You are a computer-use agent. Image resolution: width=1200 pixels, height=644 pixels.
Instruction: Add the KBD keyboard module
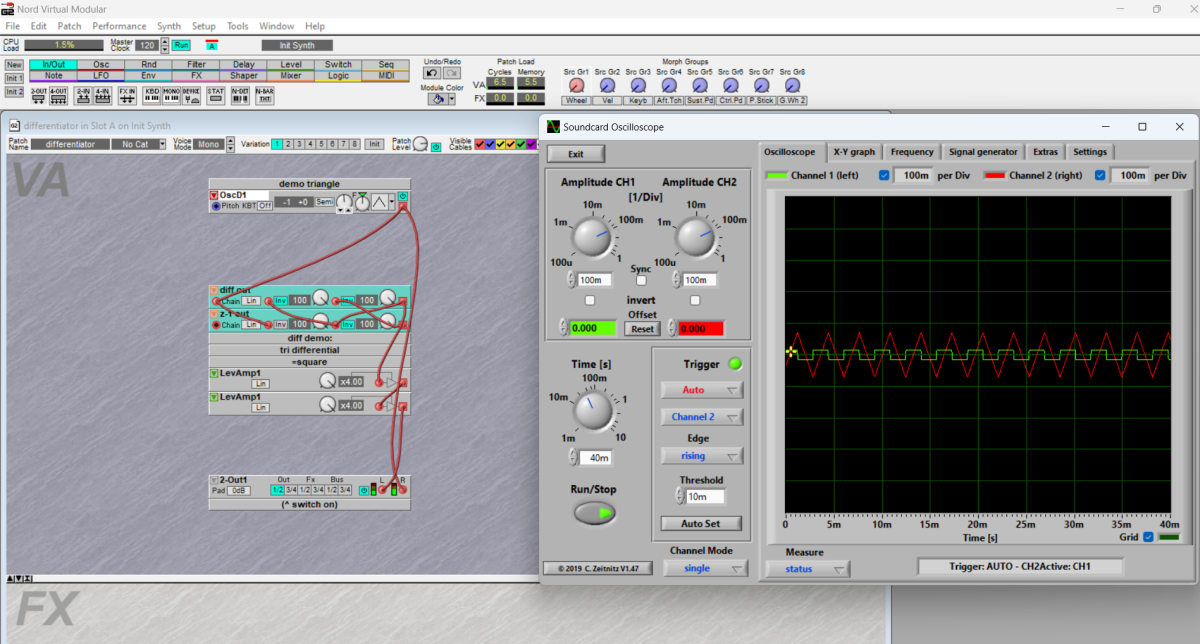click(x=152, y=95)
